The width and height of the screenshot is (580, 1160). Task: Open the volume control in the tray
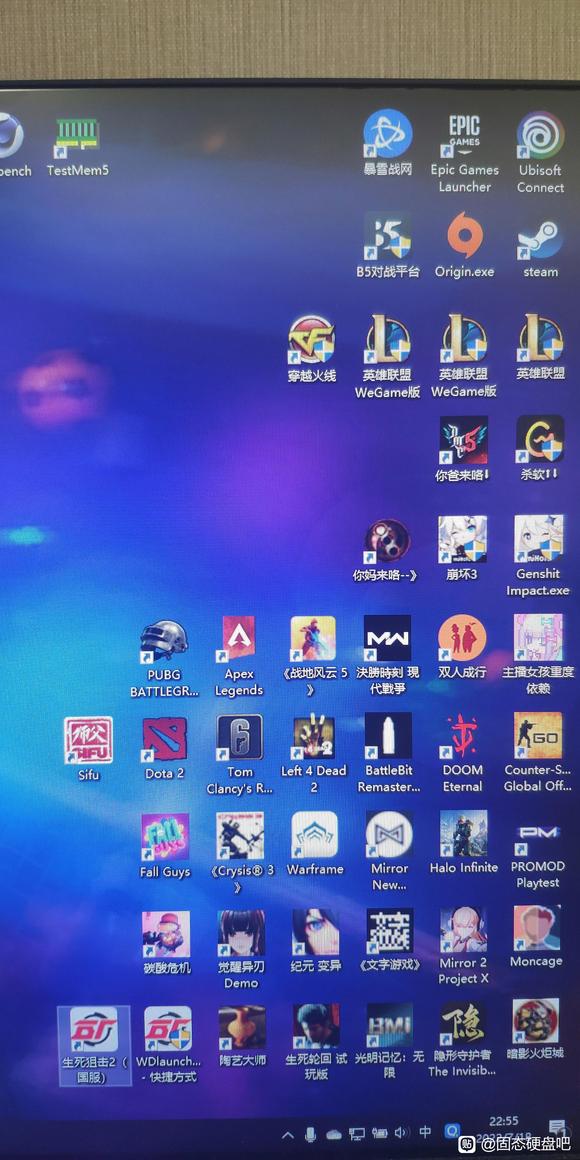click(x=402, y=1133)
